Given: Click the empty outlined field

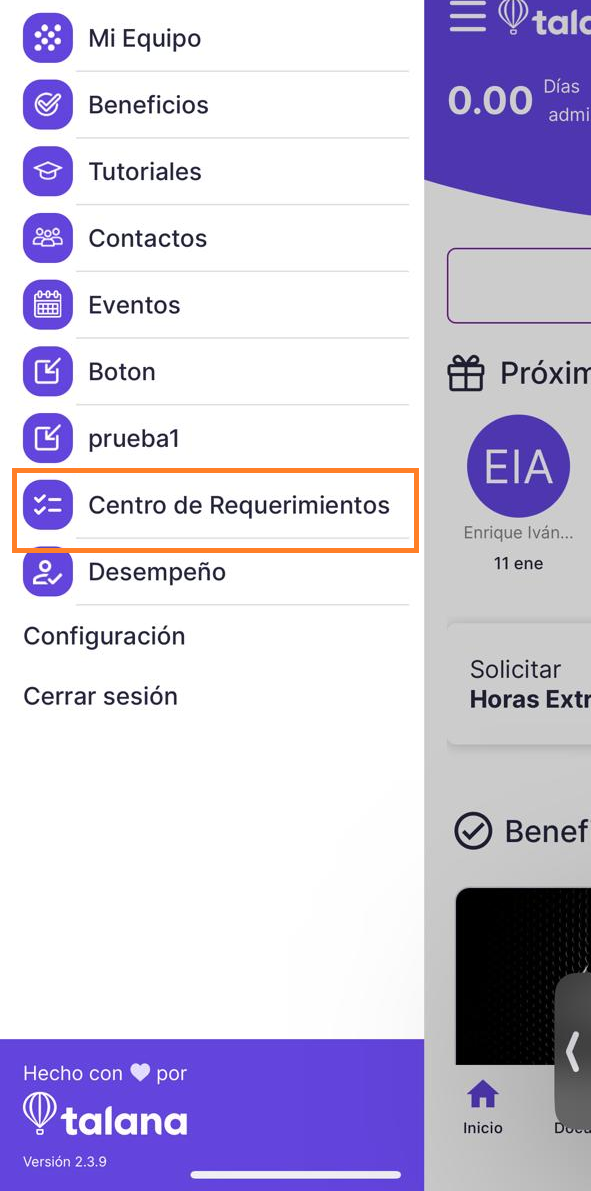Looking at the screenshot, I should pyautogui.click(x=520, y=286).
